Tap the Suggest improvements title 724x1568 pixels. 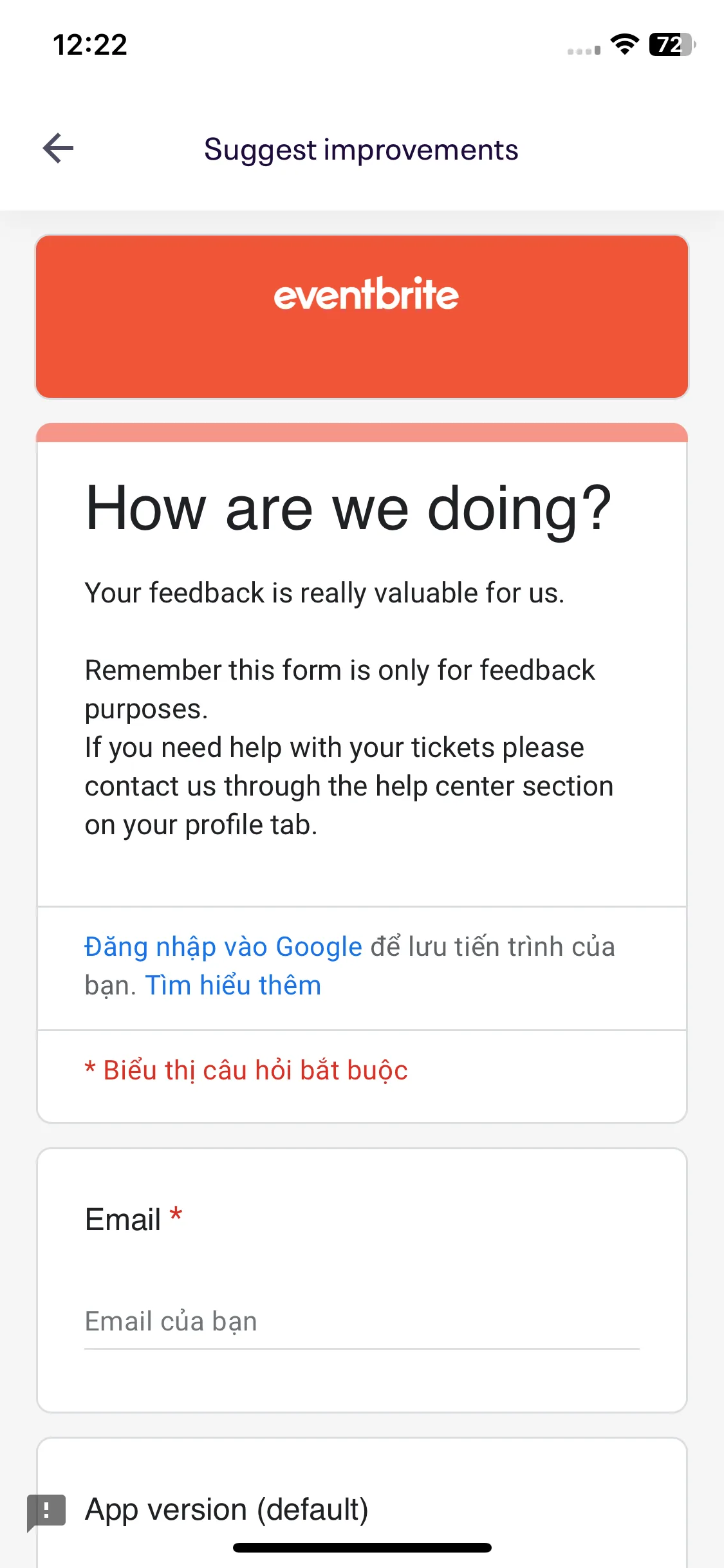click(x=361, y=149)
